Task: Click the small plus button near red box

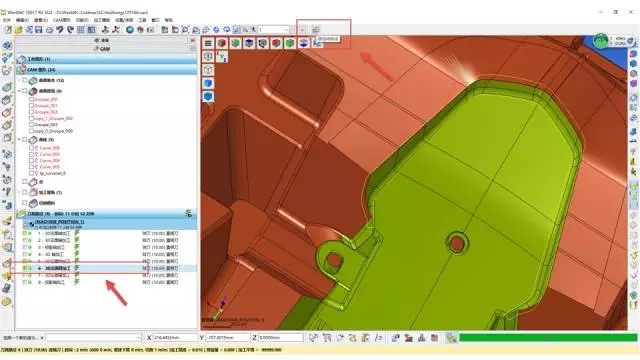Action: pyautogui.click(x=302, y=30)
